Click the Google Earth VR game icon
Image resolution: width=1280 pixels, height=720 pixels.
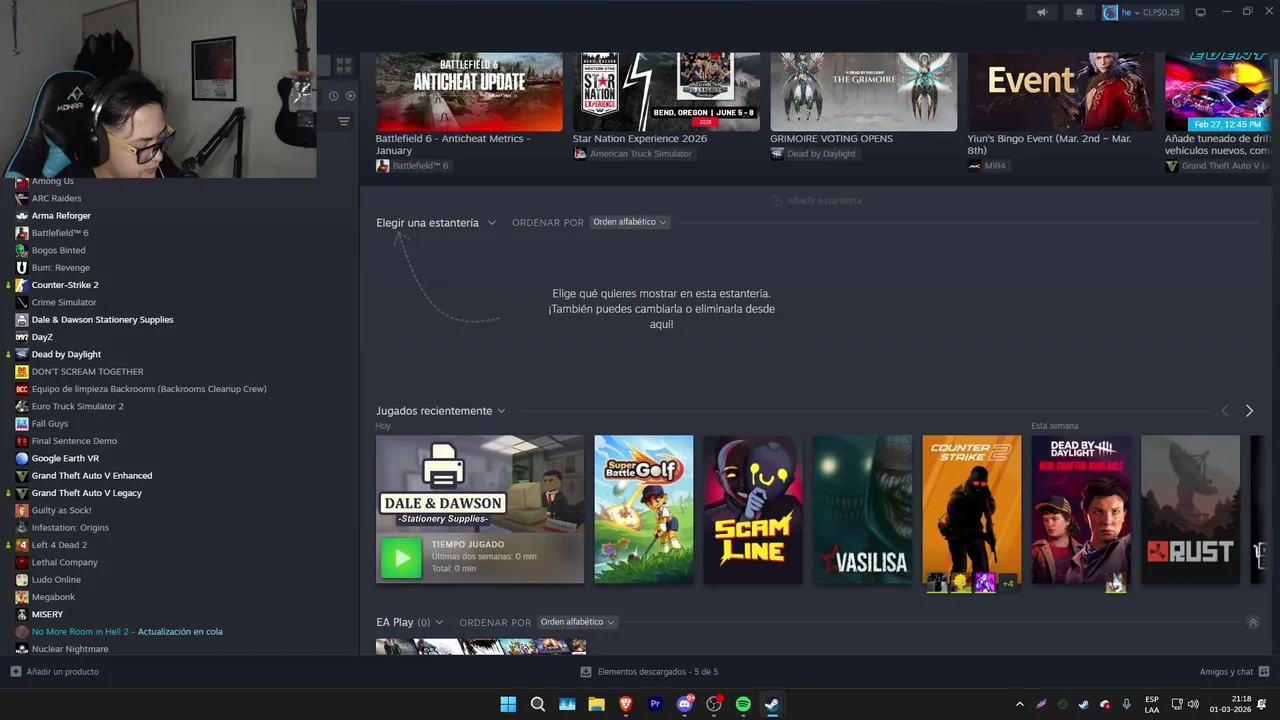coord(22,458)
